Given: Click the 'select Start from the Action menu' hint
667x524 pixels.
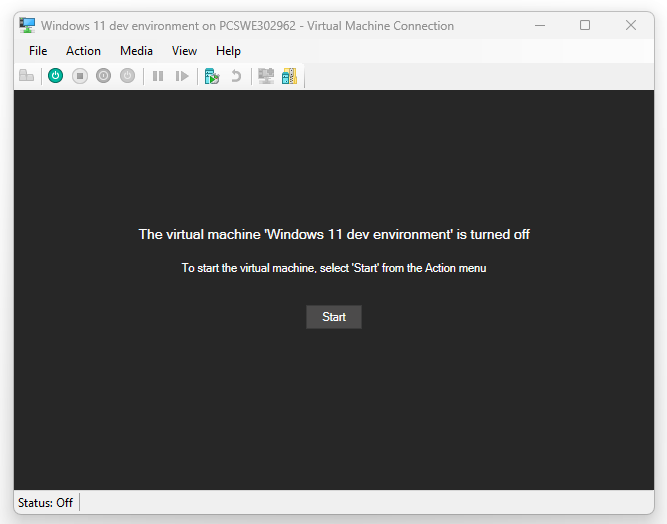Looking at the screenshot, I should click(x=403, y=268).
